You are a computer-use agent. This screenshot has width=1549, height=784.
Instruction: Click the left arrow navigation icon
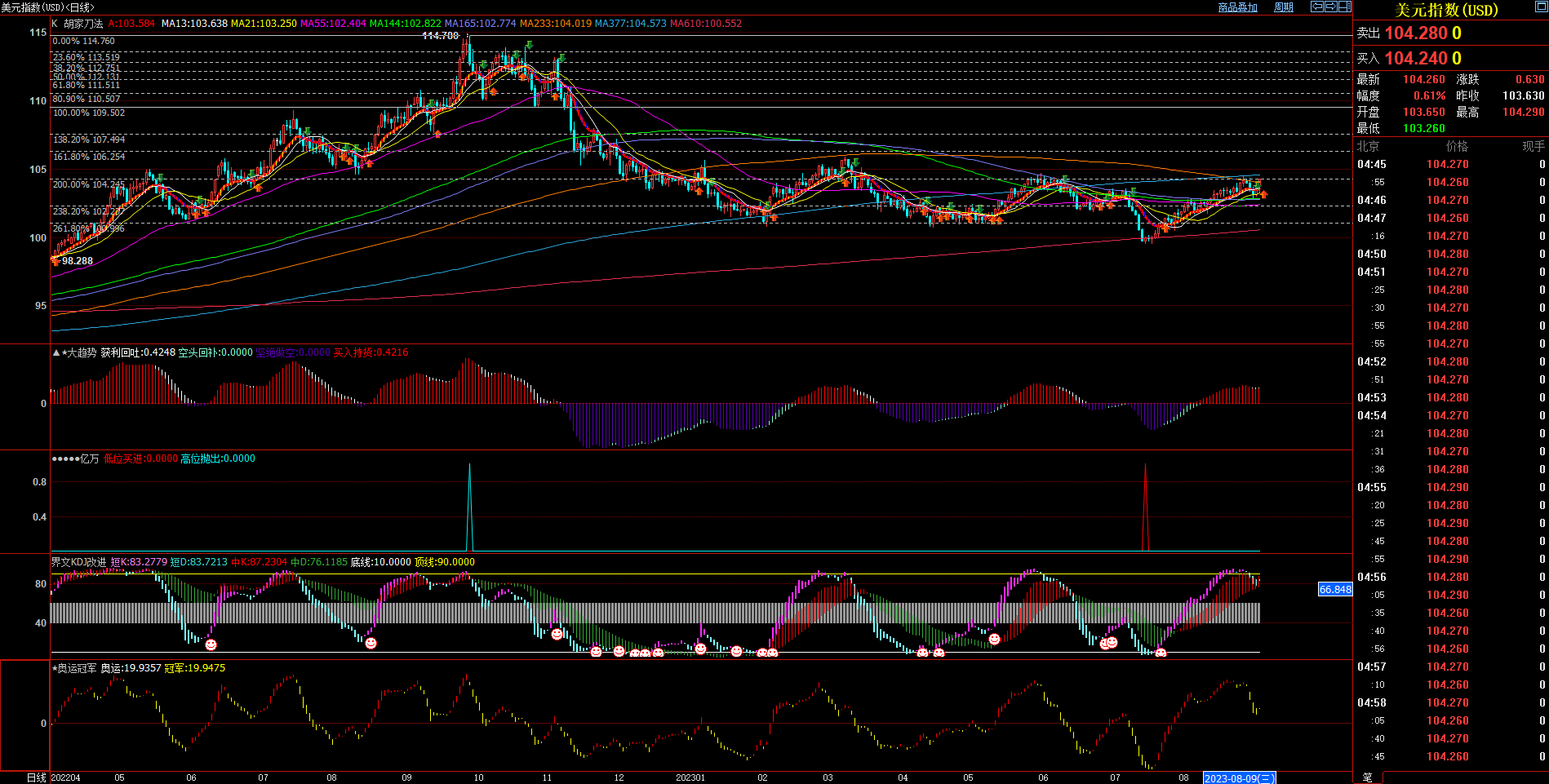[x=1316, y=7]
